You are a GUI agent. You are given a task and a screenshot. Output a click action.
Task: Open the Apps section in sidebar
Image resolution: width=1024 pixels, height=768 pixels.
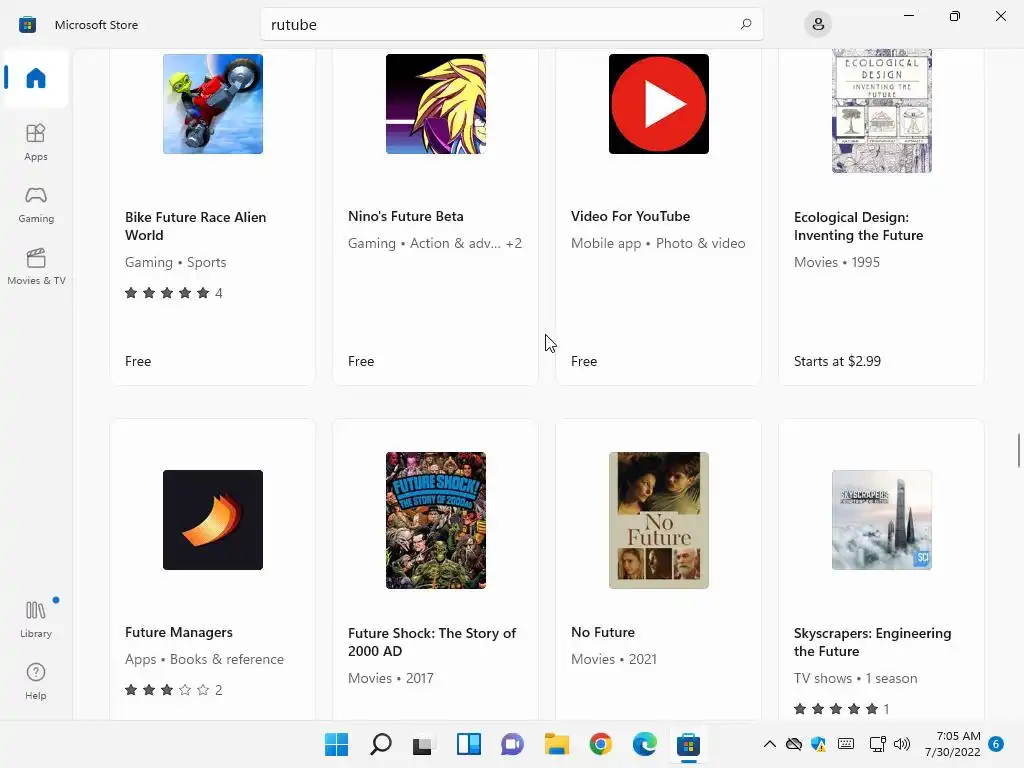(36, 142)
